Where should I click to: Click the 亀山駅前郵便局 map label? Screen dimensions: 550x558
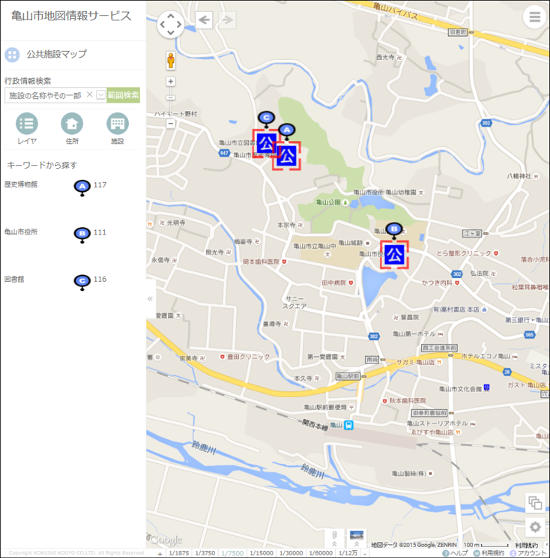(x=325, y=407)
